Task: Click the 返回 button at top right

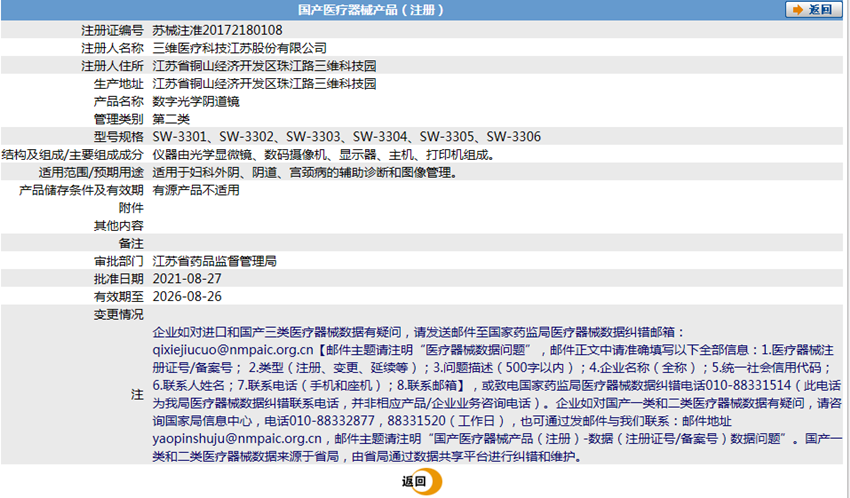Action: point(813,10)
